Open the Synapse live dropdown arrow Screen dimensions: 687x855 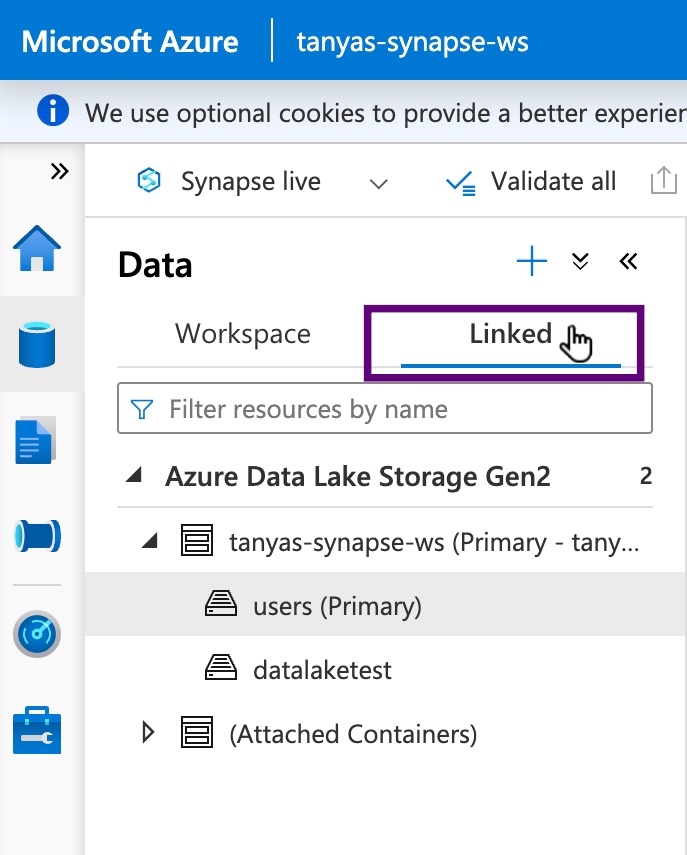pos(378,184)
